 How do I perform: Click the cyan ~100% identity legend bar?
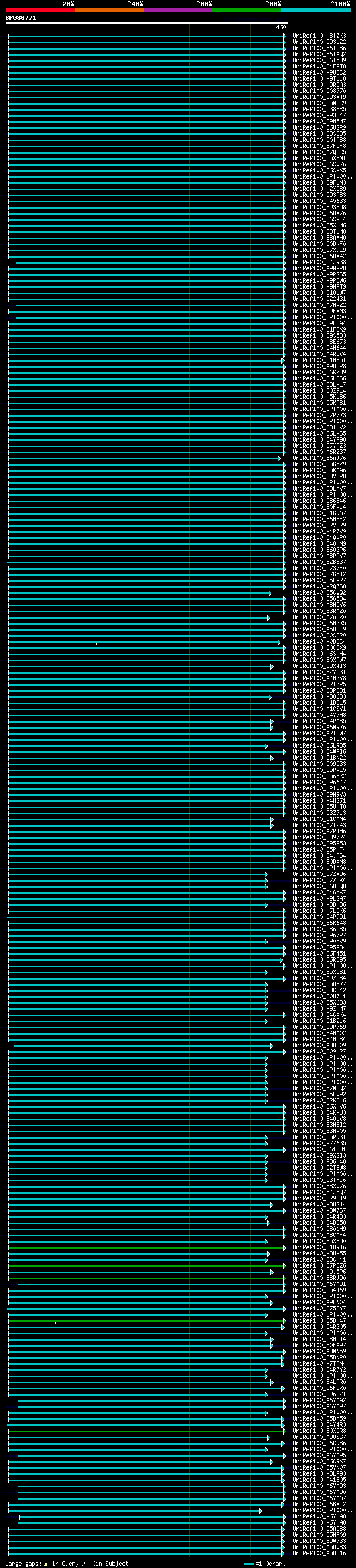316,10
